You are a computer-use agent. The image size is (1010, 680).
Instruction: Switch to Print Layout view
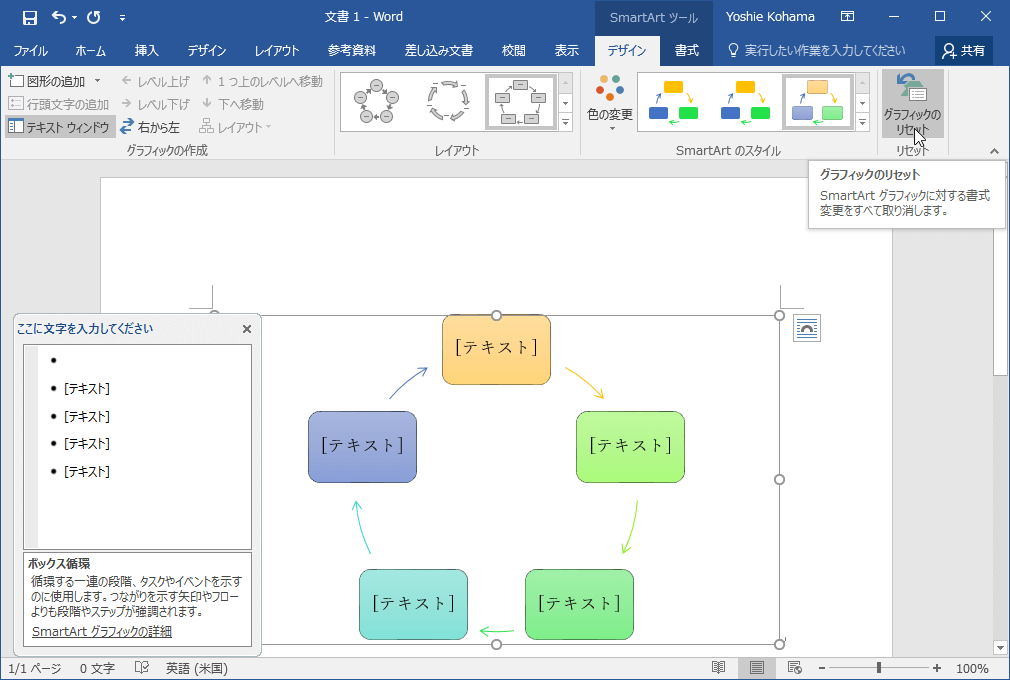[757, 668]
